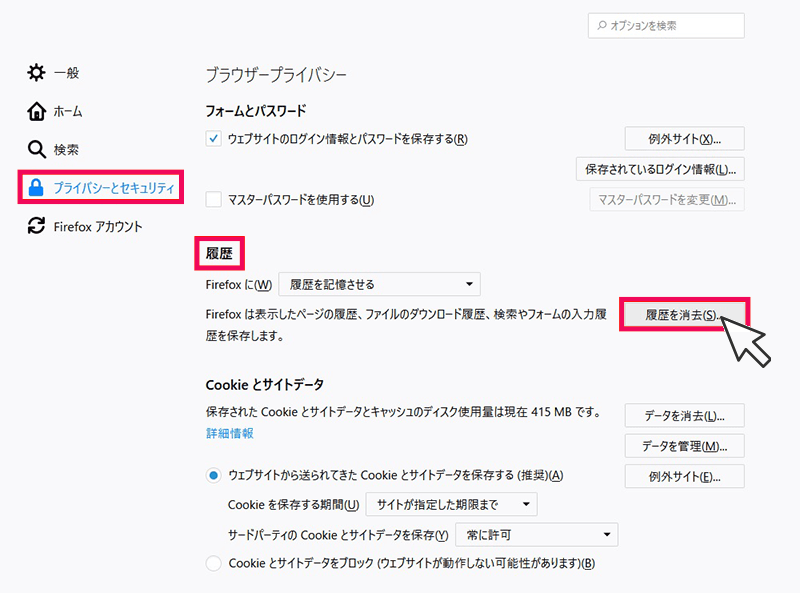Click the magnifier icon for 検索
Image resolution: width=800 pixels, height=593 pixels.
(x=36, y=149)
